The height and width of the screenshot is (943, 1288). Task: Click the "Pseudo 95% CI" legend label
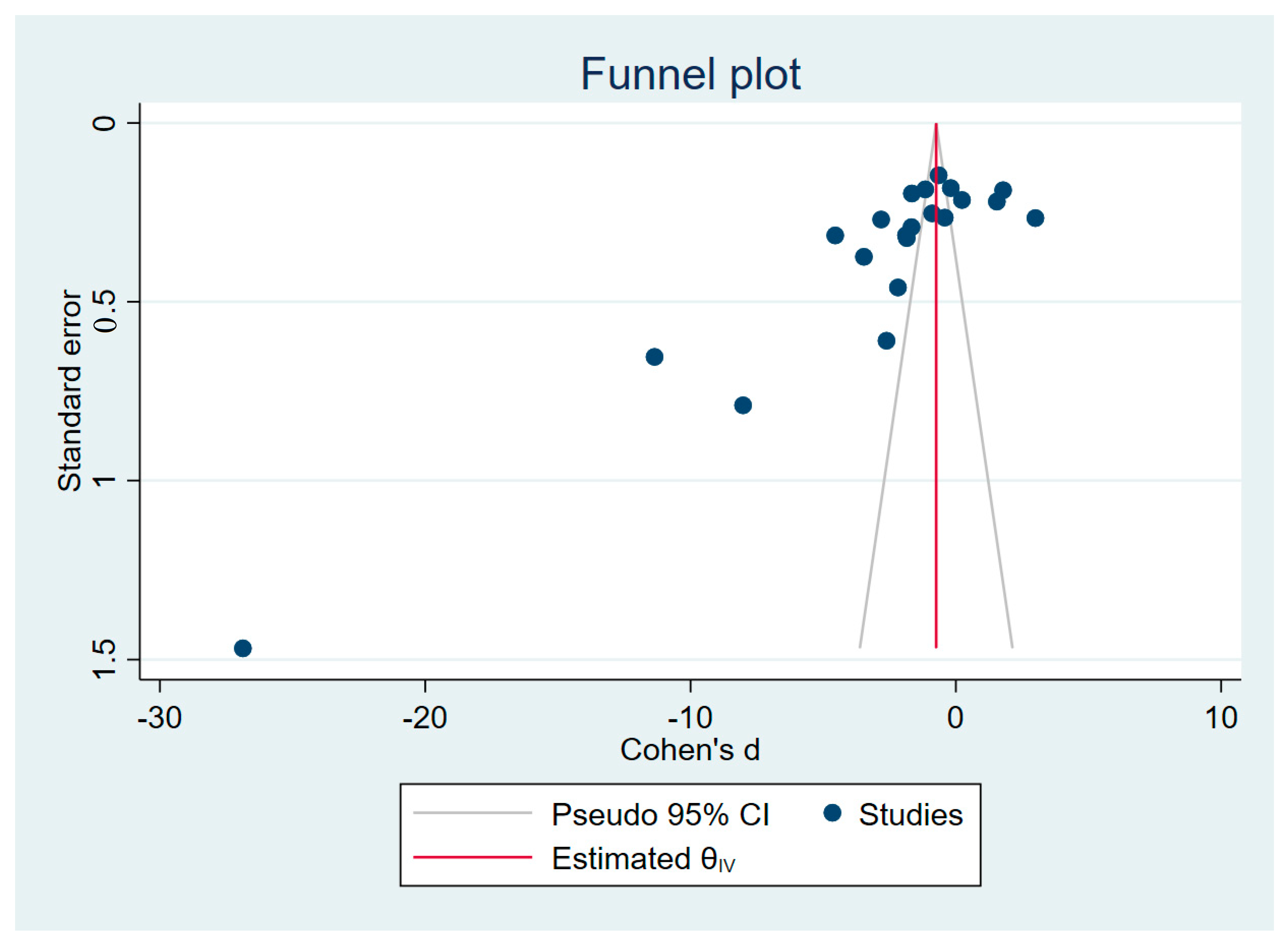[660, 815]
